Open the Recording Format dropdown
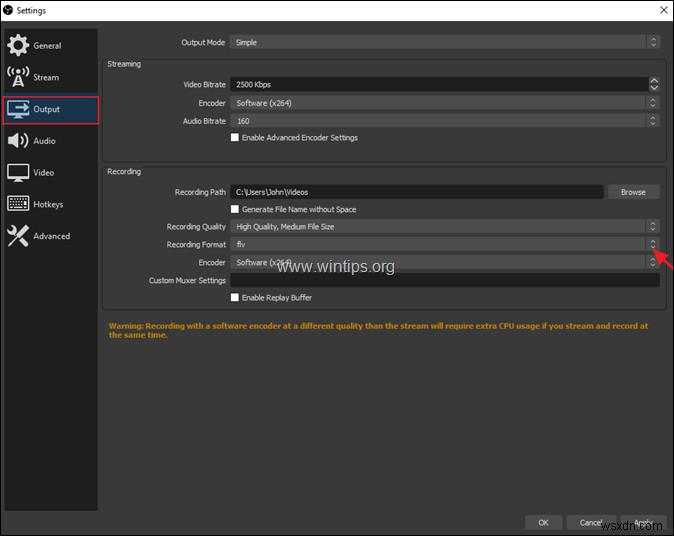This screenshot has width=674, height=536. click(x=444, y=244)
